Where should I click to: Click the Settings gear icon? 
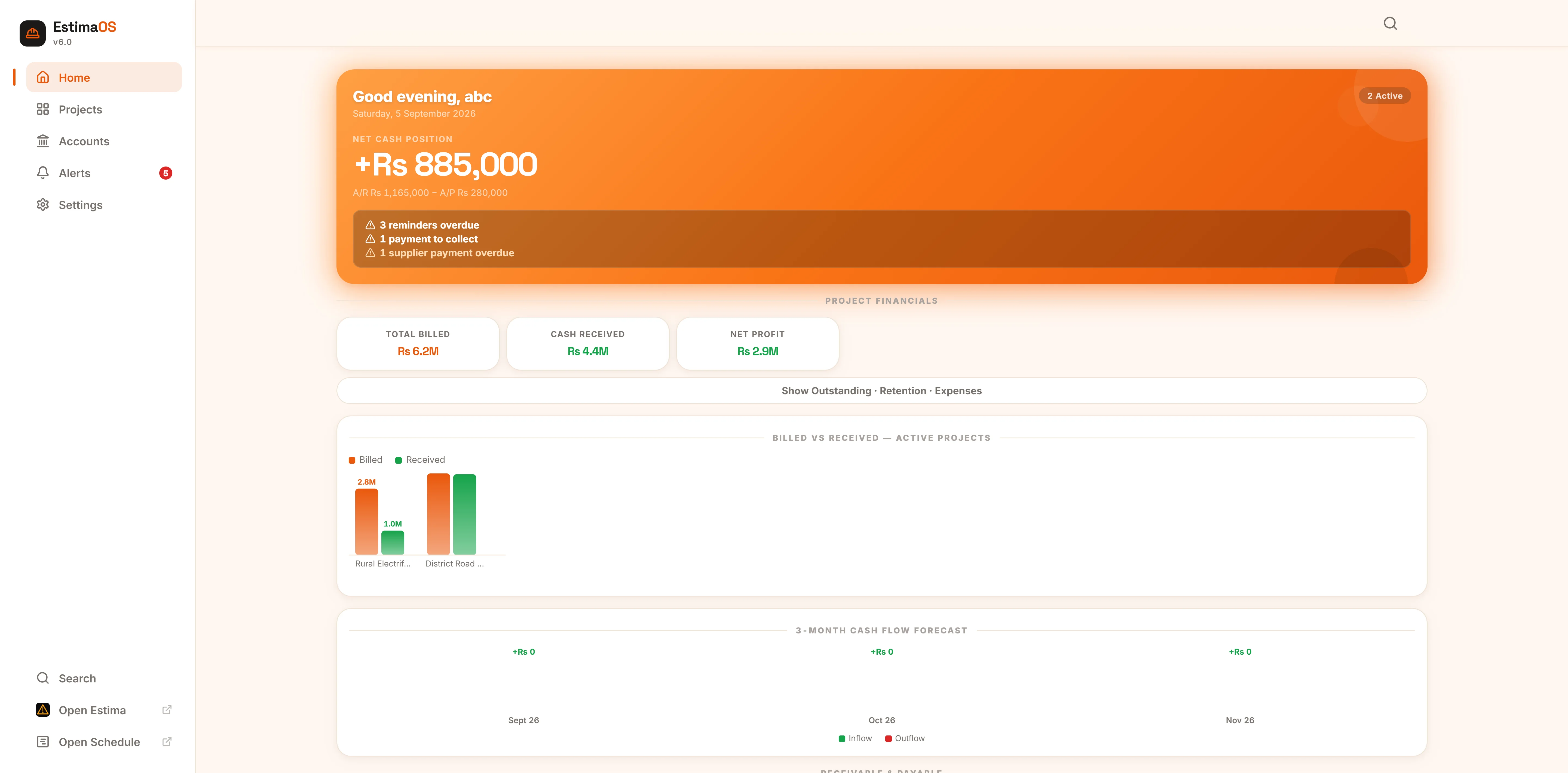(43, 204)
